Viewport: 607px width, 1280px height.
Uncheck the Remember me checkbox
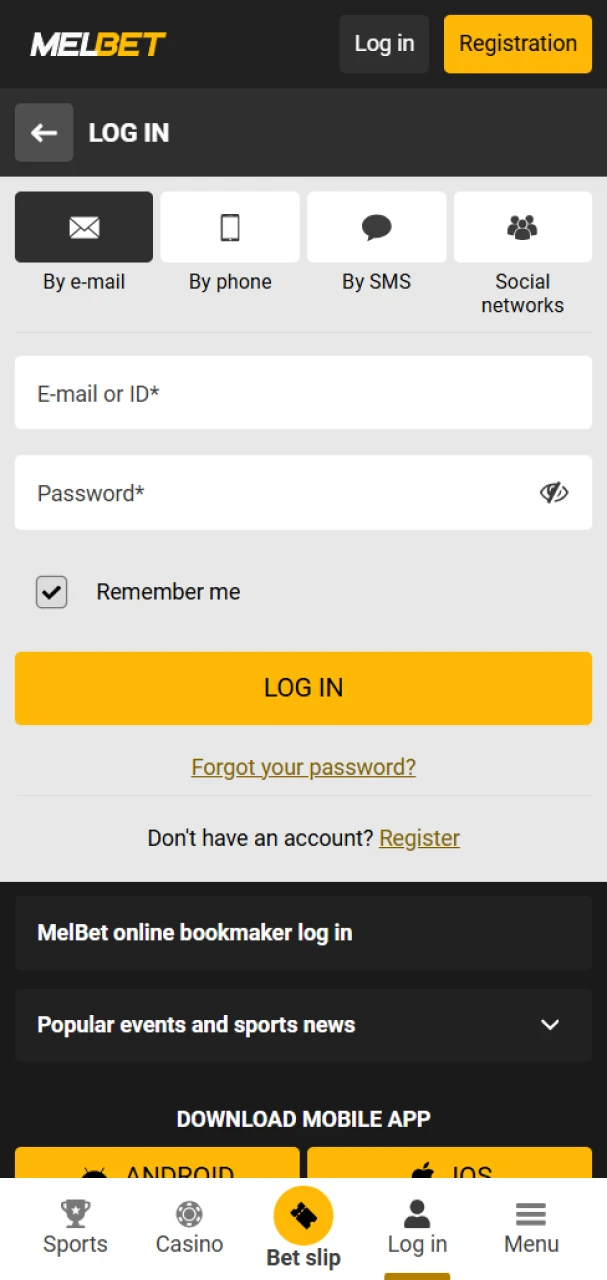click(x=51, y=592)
